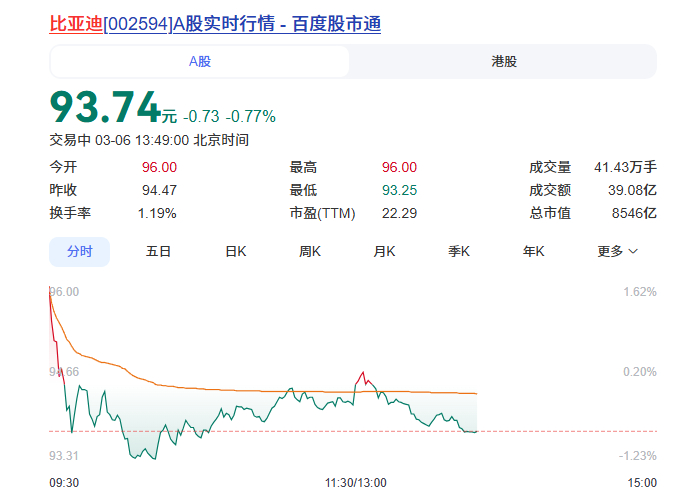The image size is (692, 499).
Task: Click the 15:00 time axis label
Action: click(642, 483)
